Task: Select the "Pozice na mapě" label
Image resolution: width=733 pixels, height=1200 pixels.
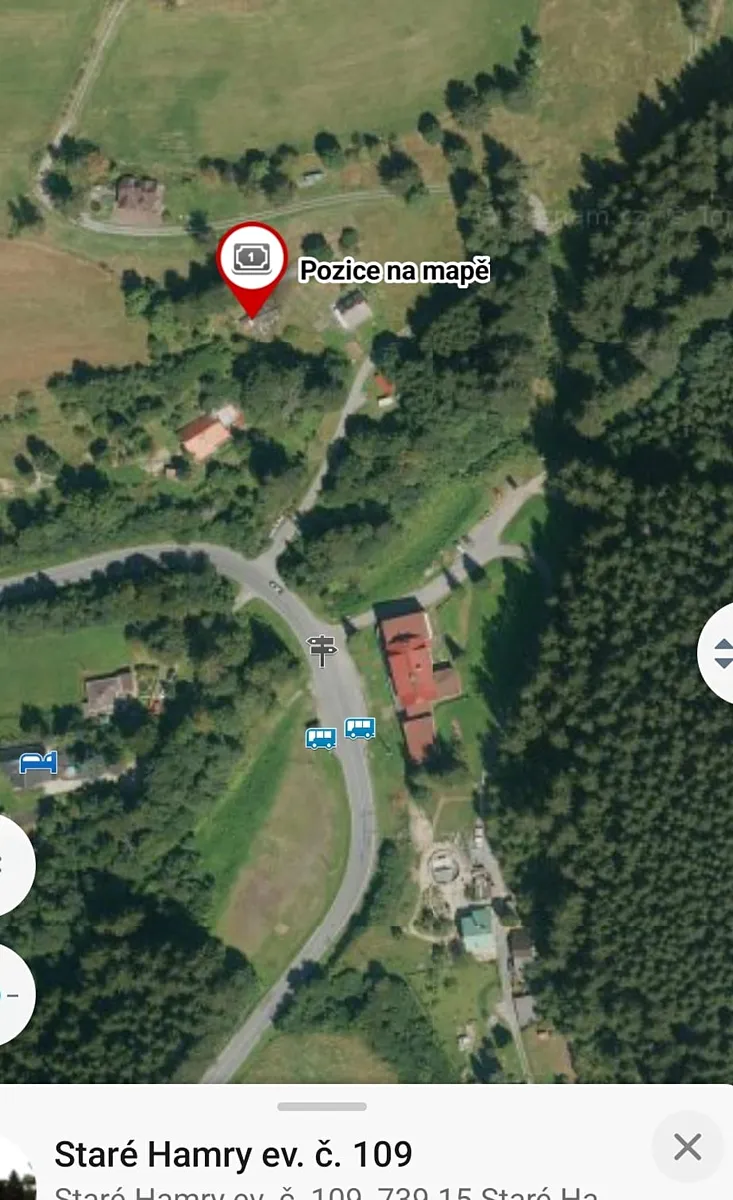Action: point(395,270)
